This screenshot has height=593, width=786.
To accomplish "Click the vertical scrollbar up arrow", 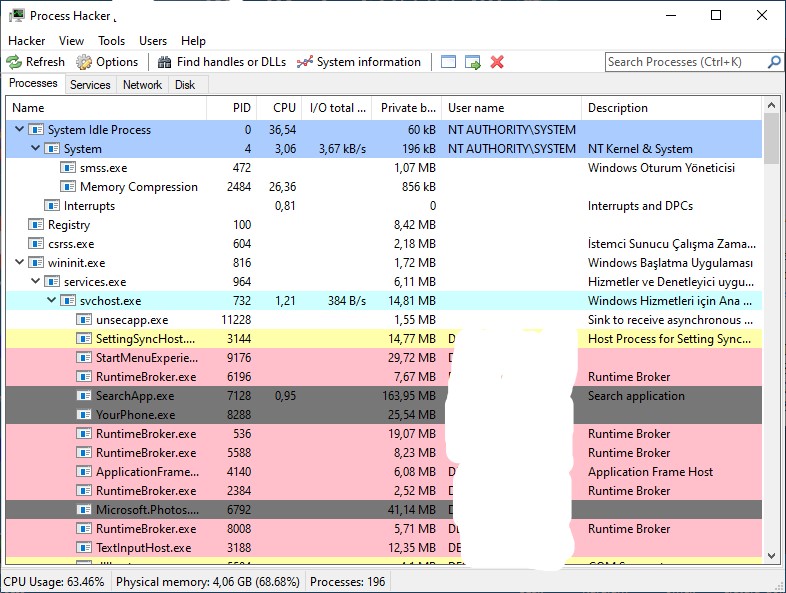I will pos(771,106).
